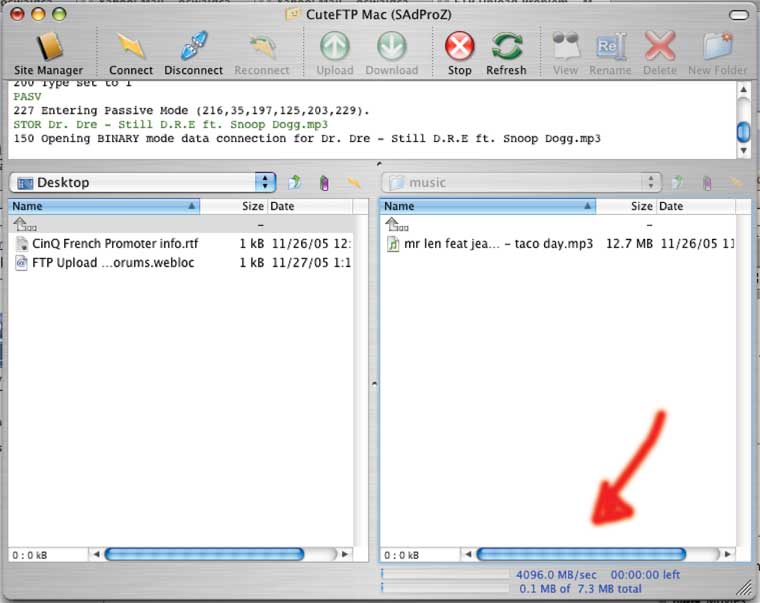Screen dimensions: 760x603
Task: Click the Upload toolbar icon
Action: (334, 53)
